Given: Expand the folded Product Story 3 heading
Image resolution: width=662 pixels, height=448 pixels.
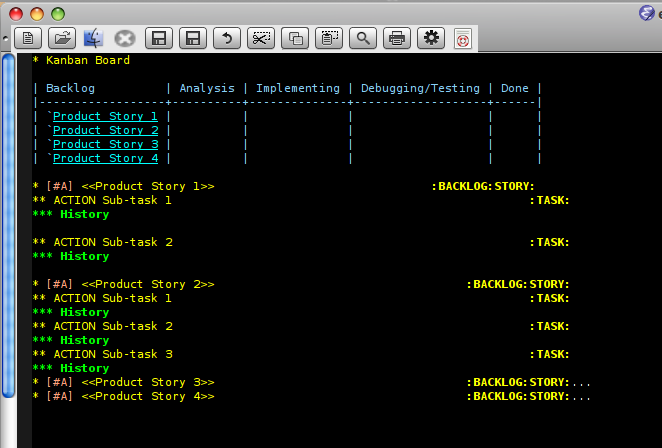Looking at the screenshot, I should click(148, 382).
